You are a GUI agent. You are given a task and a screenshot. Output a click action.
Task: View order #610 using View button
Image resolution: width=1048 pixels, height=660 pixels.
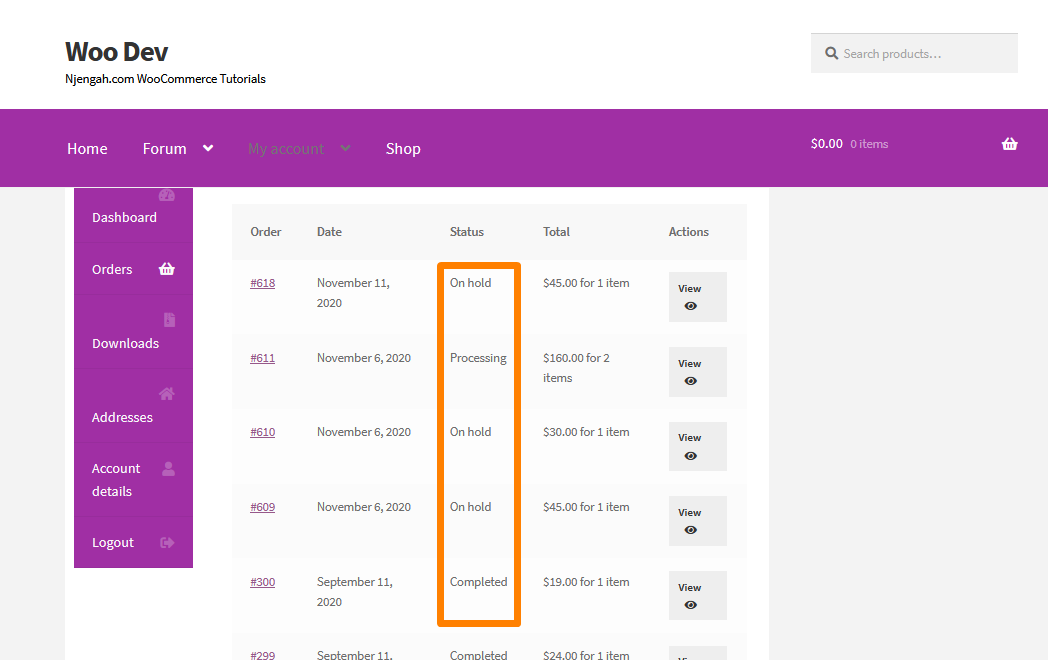698,446
